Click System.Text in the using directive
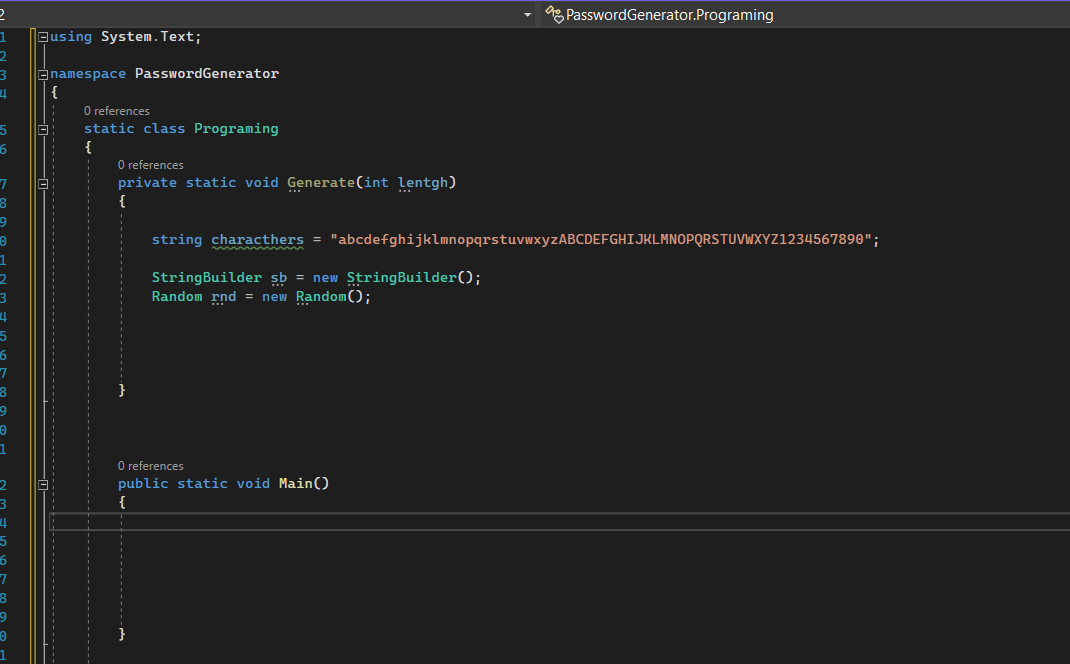The height and width of the screenshot is (664, 1070). (x=149, y=37)
